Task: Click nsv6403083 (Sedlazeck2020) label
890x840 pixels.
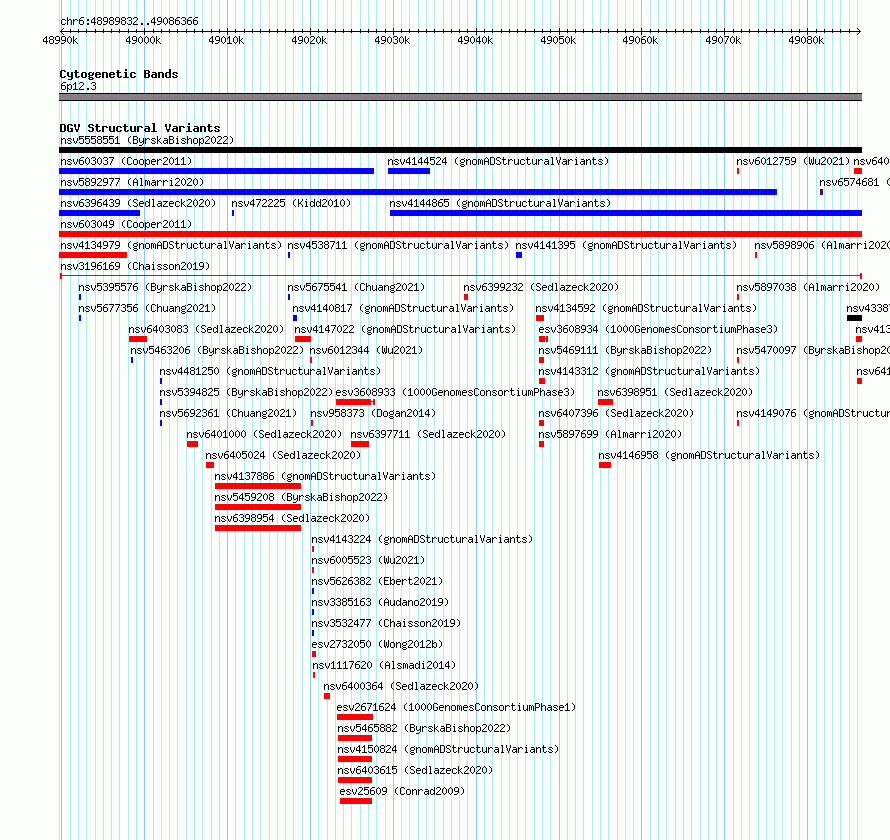Action: tap(206, 329)
